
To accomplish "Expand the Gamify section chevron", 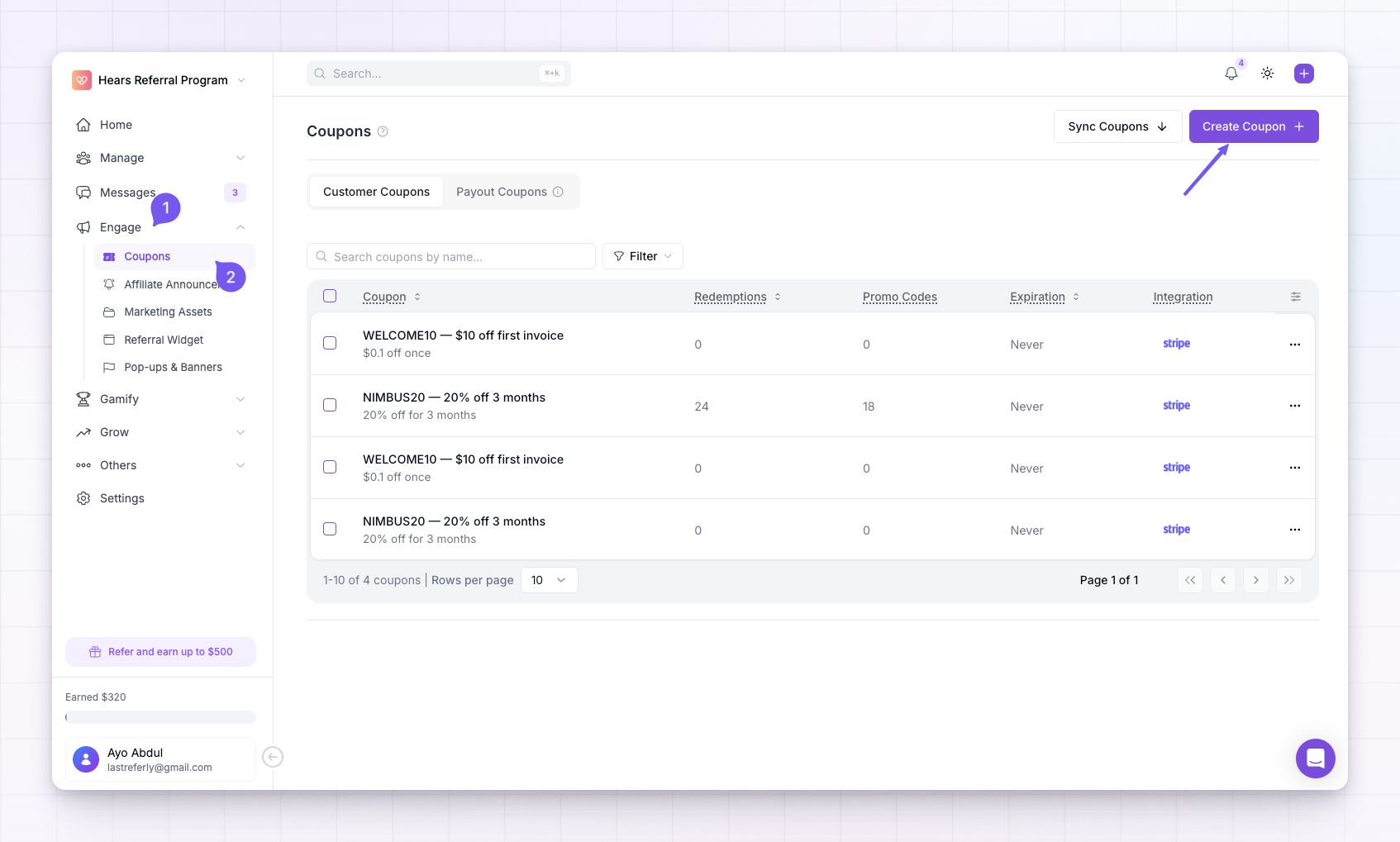I will [x=240, y=399].
